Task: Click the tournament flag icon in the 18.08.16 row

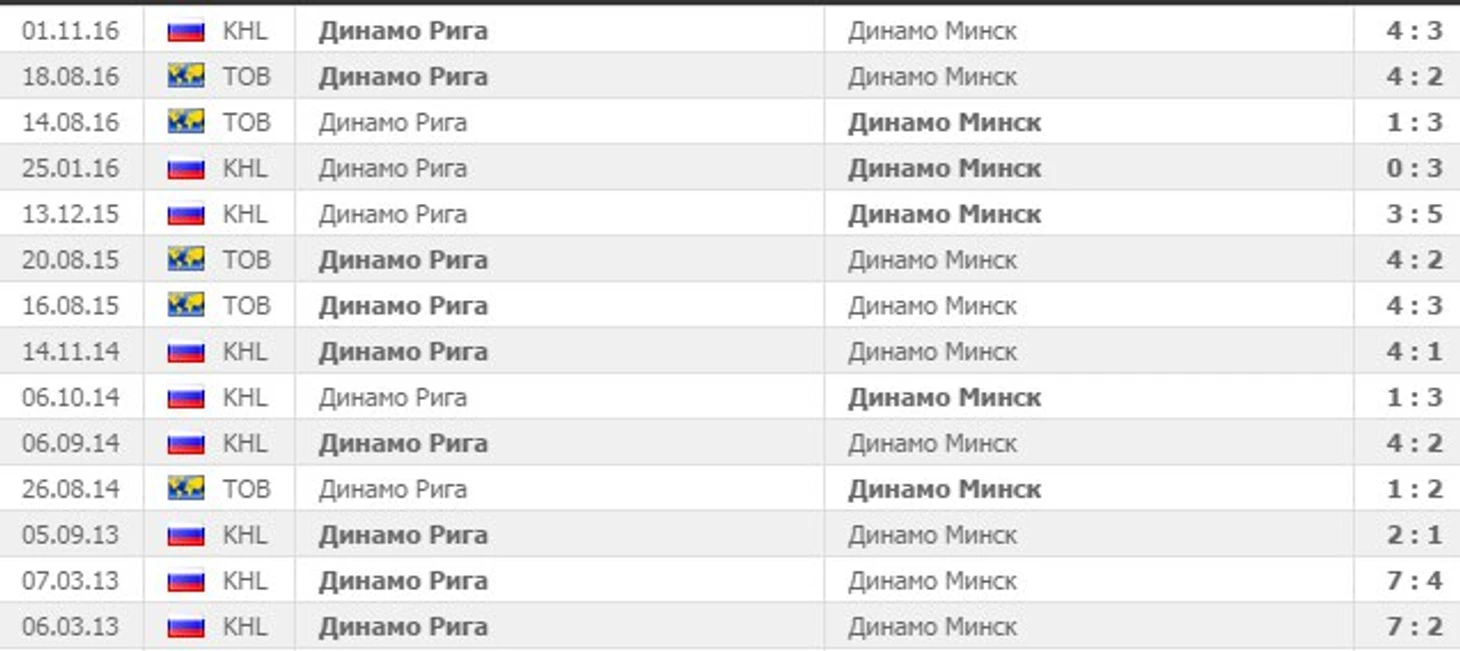Action: pos(186,76)
